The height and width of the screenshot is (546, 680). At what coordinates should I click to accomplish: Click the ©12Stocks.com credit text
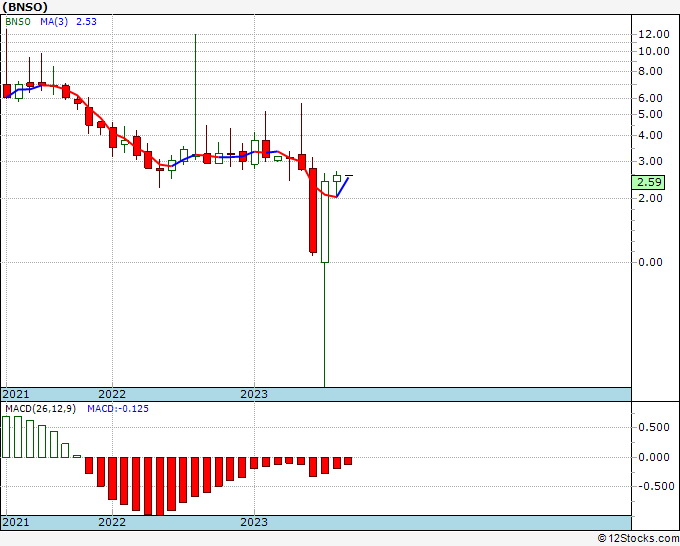638,538
